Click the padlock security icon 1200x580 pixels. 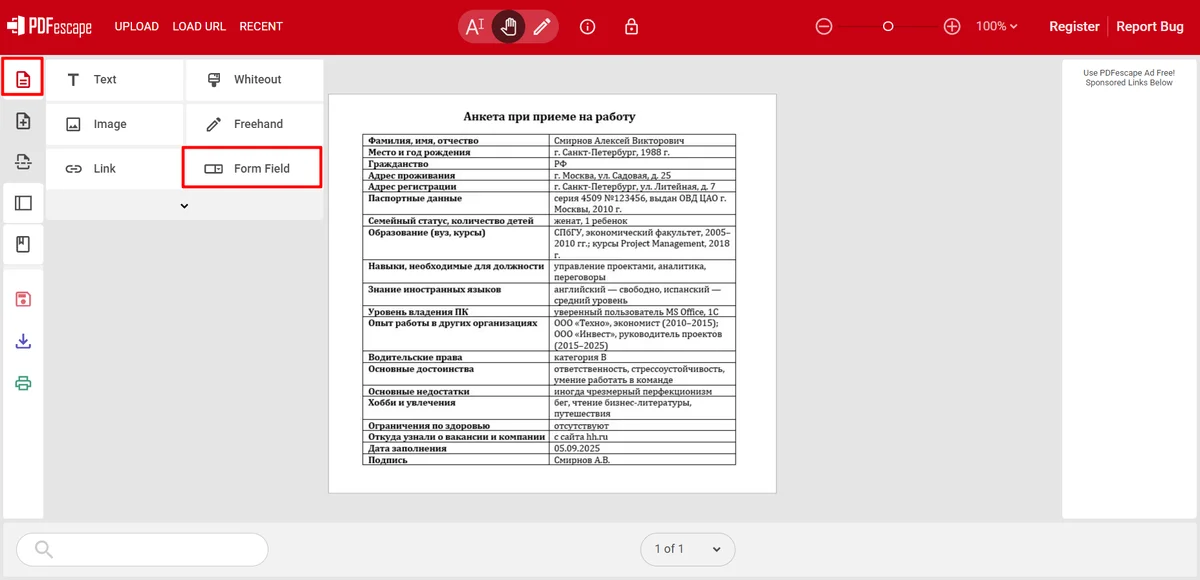(x=631, y=27)
